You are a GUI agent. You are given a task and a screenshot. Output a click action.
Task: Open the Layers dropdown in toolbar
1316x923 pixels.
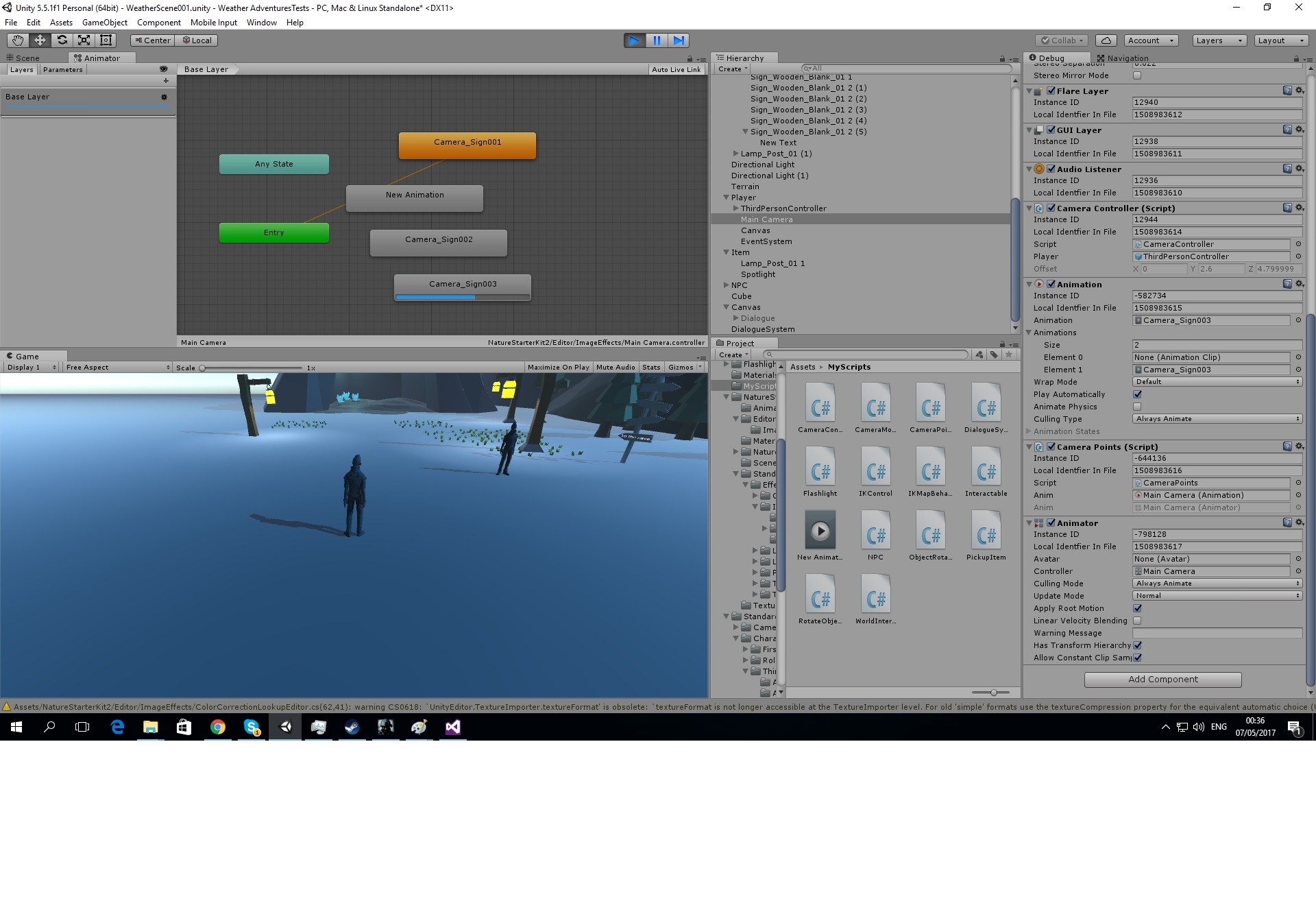point(1219,40)
